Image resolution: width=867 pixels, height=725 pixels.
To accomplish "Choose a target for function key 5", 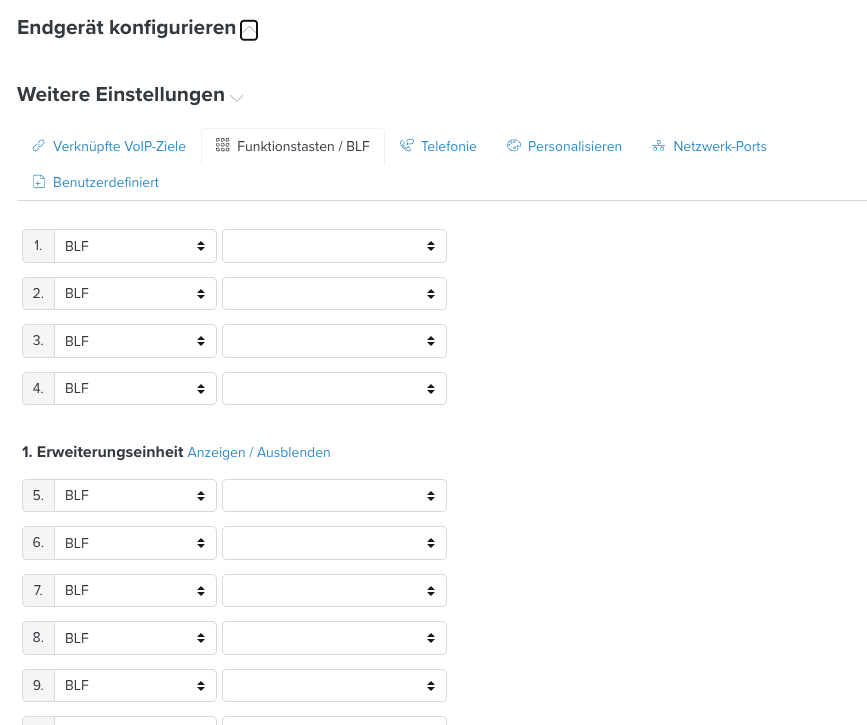I will click(x=335, y=495).
